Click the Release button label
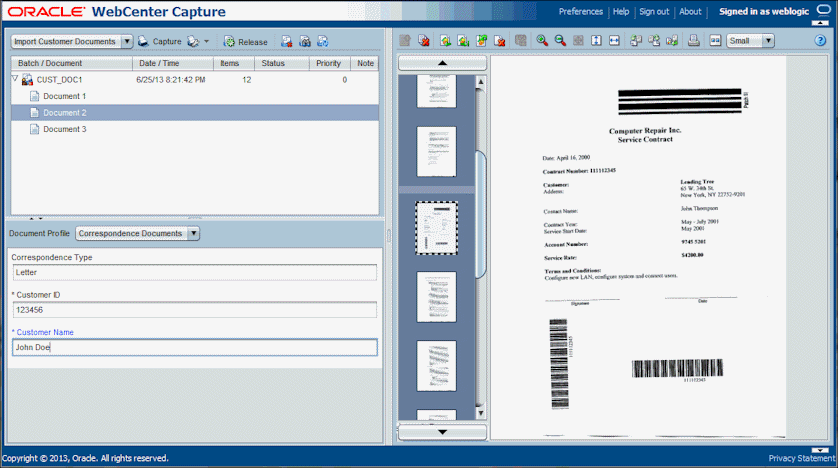Screen dimensions: 838x468 (253, 42)
